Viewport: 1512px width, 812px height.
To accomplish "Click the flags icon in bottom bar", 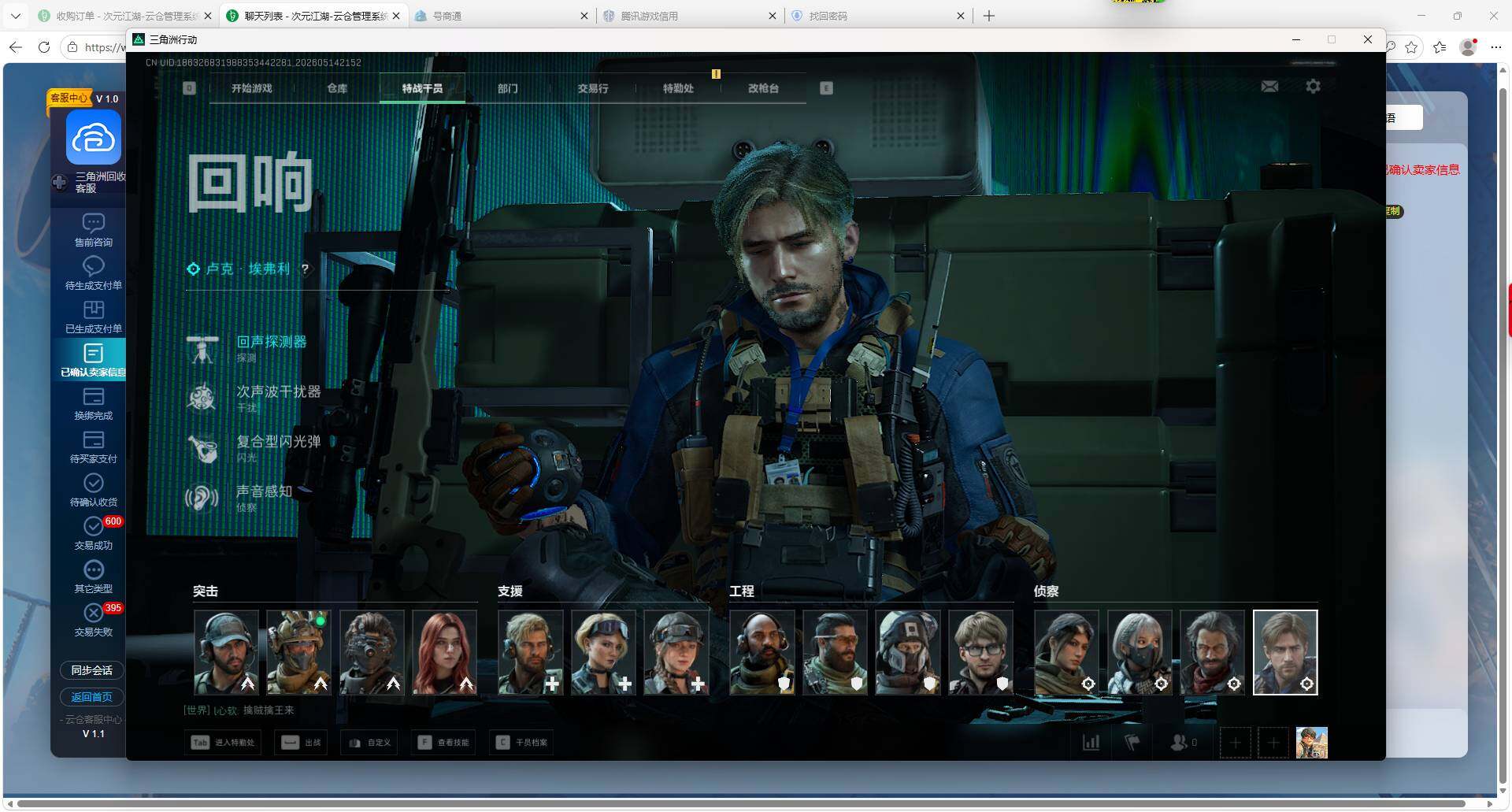I will pyautogui.click(x=1132, y=743).
